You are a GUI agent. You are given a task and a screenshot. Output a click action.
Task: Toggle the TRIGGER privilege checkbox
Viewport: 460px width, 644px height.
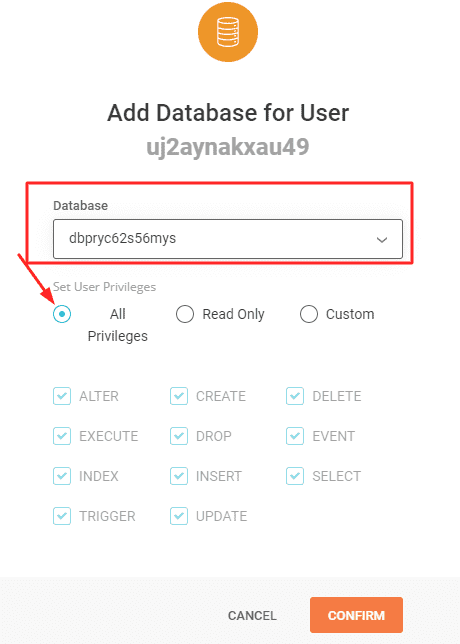click(x=62, y=516)
